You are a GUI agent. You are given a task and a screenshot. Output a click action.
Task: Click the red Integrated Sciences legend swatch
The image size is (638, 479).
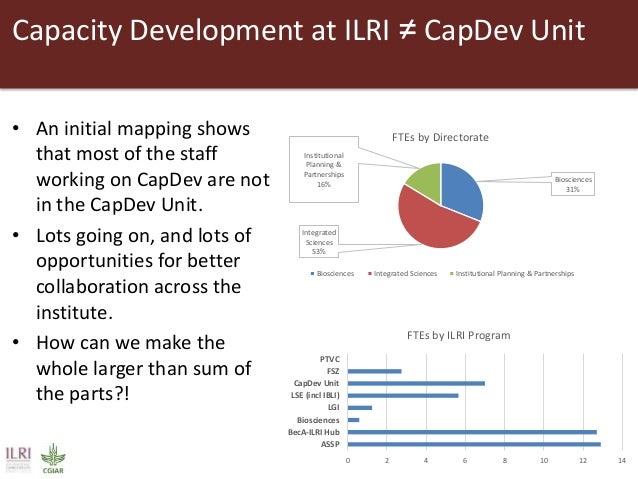pyautogui.click(x=370, y=273)
